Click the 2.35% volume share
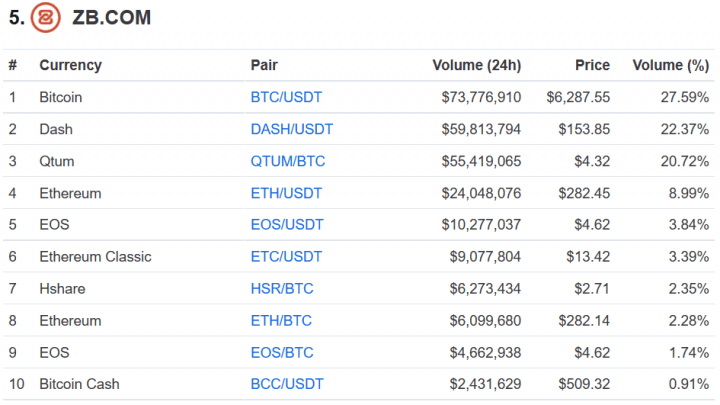This screenshot has height=405, width=720. 689,289
